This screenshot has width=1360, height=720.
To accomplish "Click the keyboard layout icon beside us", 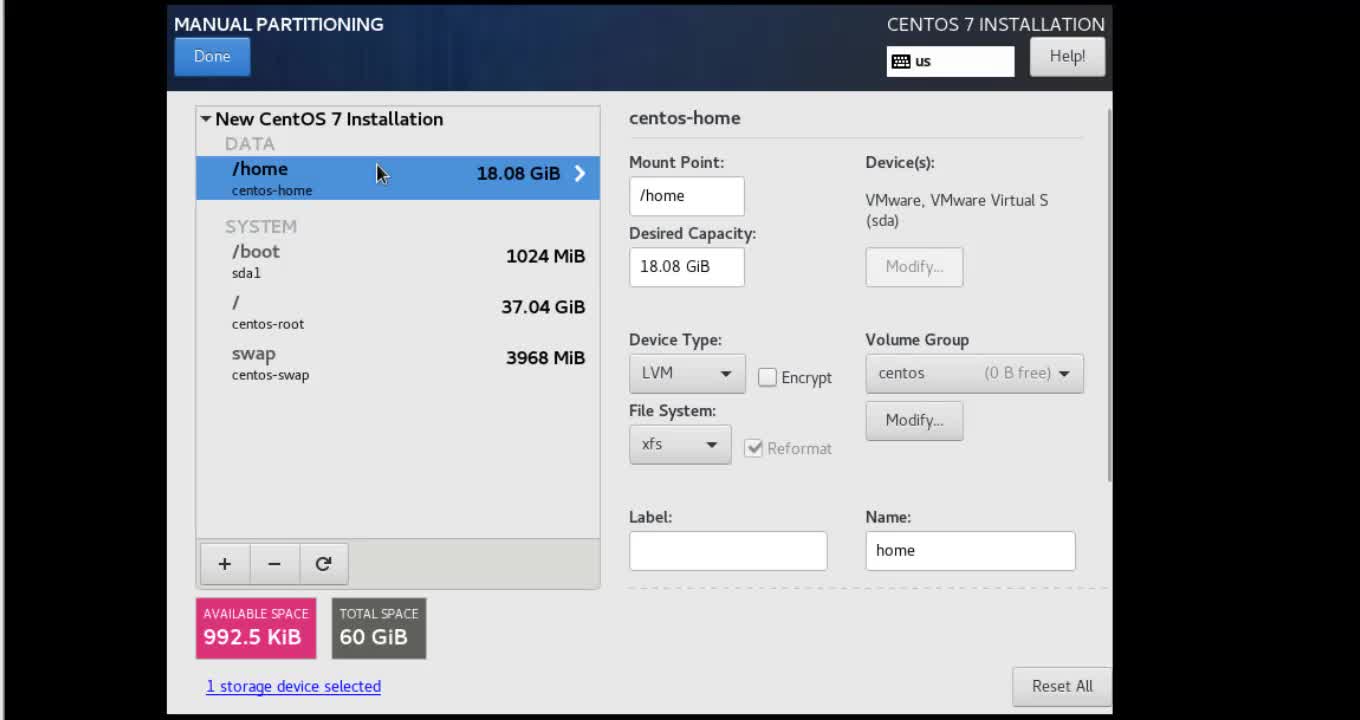I will tap(901, 61).
